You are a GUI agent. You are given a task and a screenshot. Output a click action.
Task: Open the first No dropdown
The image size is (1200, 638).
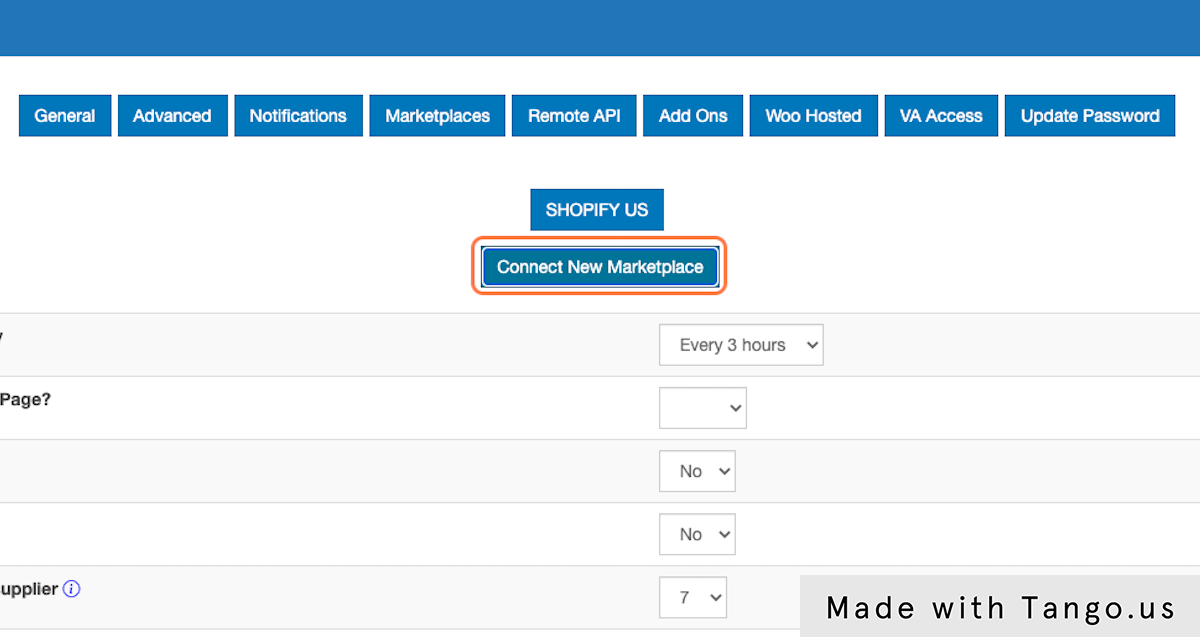pyautogui.click(x=697, y=471)
